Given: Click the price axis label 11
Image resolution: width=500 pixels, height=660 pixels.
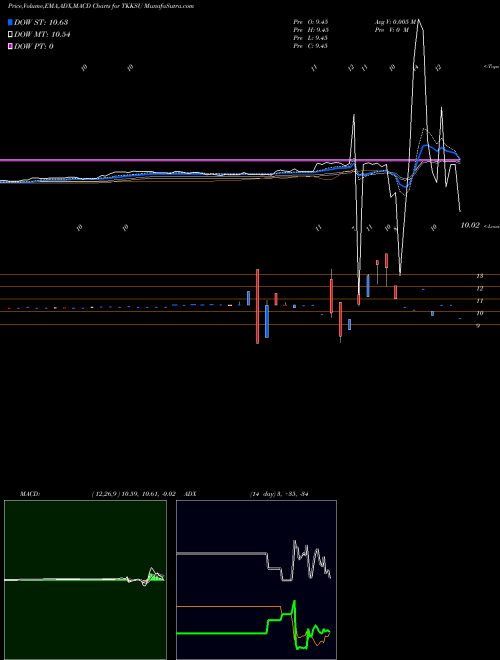Looking at the screenshot, I should (x=479, y=301).
